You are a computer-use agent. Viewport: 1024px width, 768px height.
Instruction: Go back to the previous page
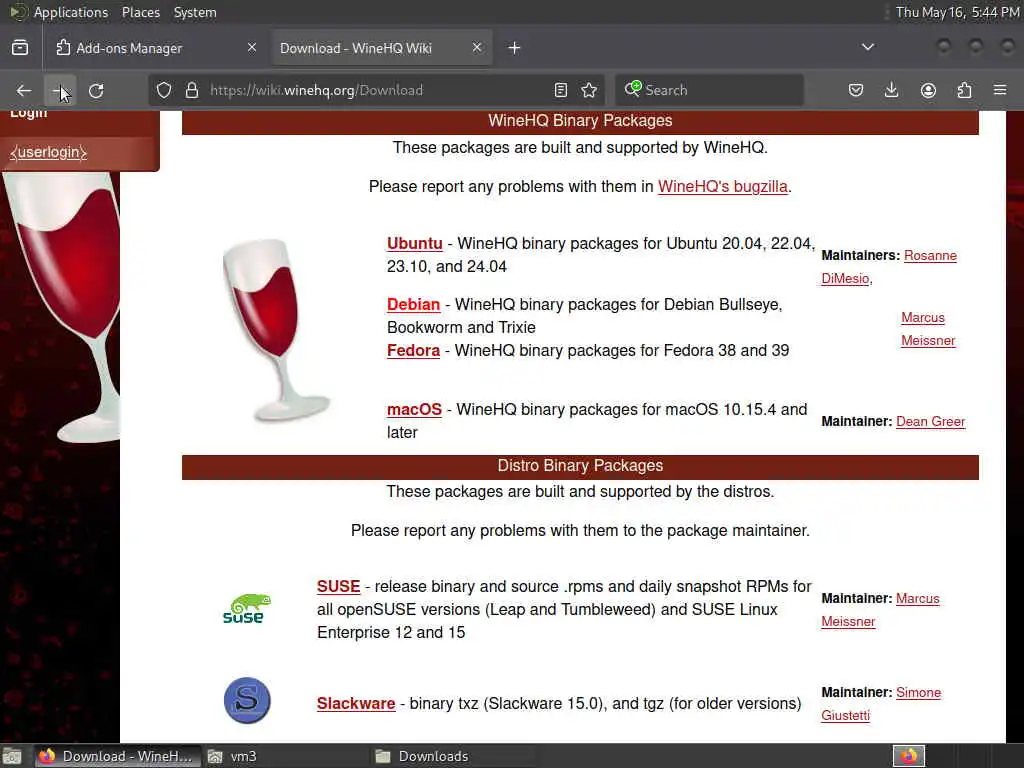click(x=24, y=91)
